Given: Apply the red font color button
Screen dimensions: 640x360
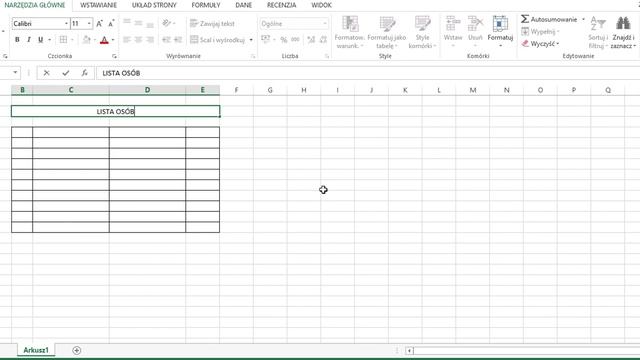Looking at the screenshot, I should [x=104, y=40].
